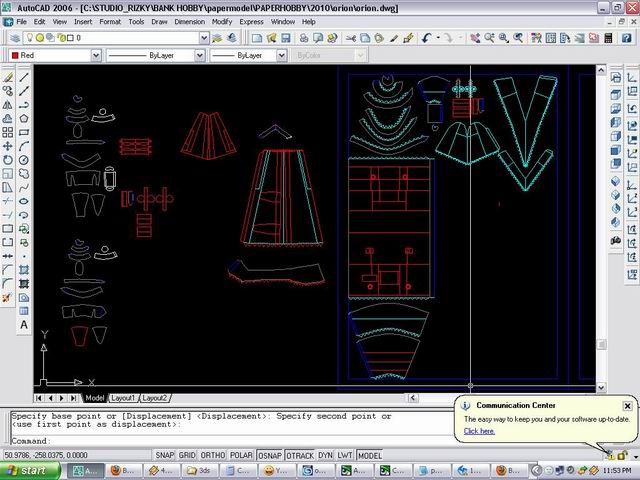This screenshot has height=480, width=640.
Task: Select the Rotate tool
Action: point(8,160)
